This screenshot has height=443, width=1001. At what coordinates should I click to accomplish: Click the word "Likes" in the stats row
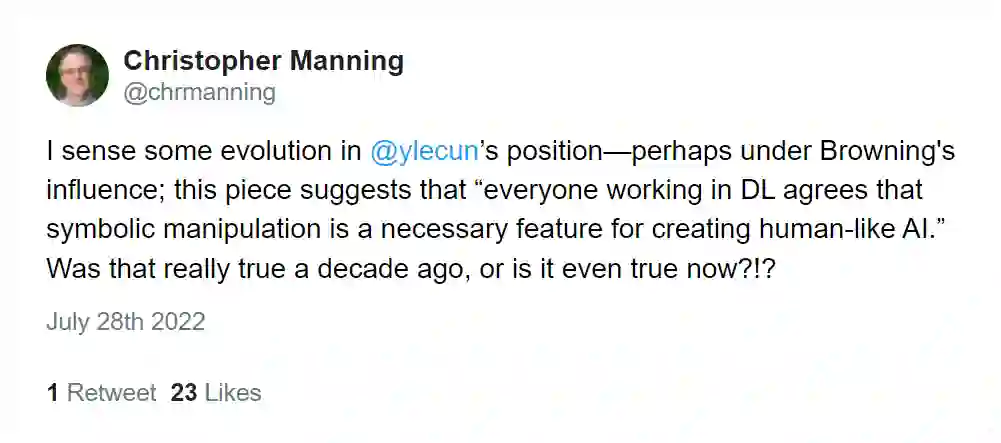pos(233,393)
